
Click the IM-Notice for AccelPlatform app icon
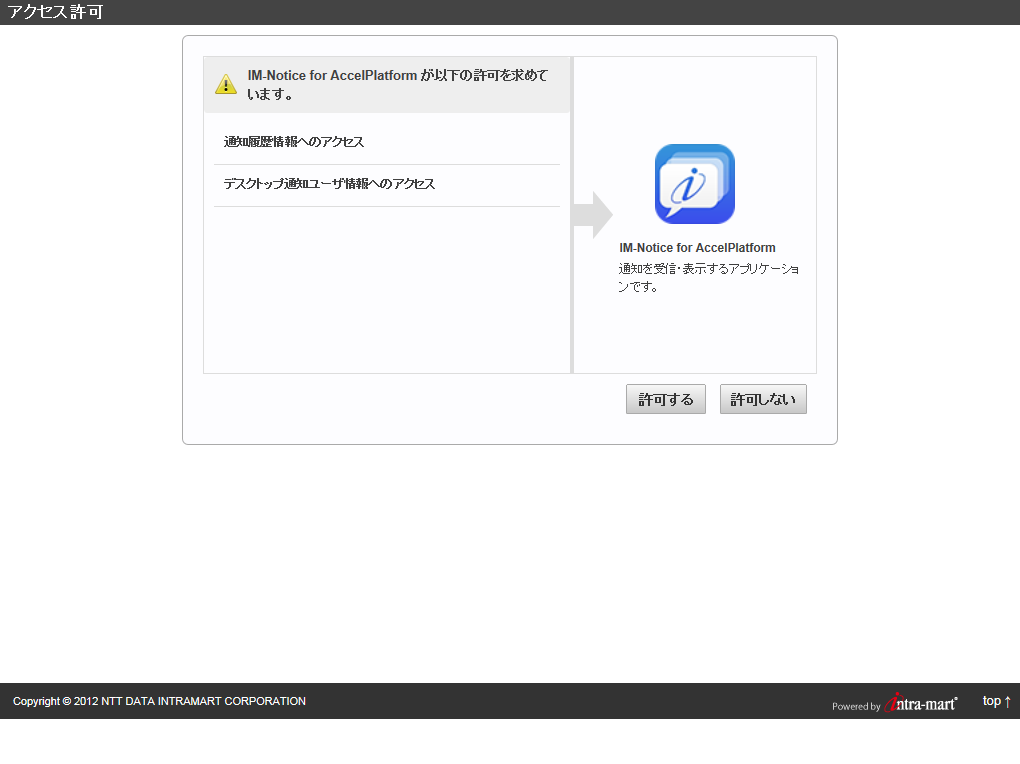pos(695,184)
